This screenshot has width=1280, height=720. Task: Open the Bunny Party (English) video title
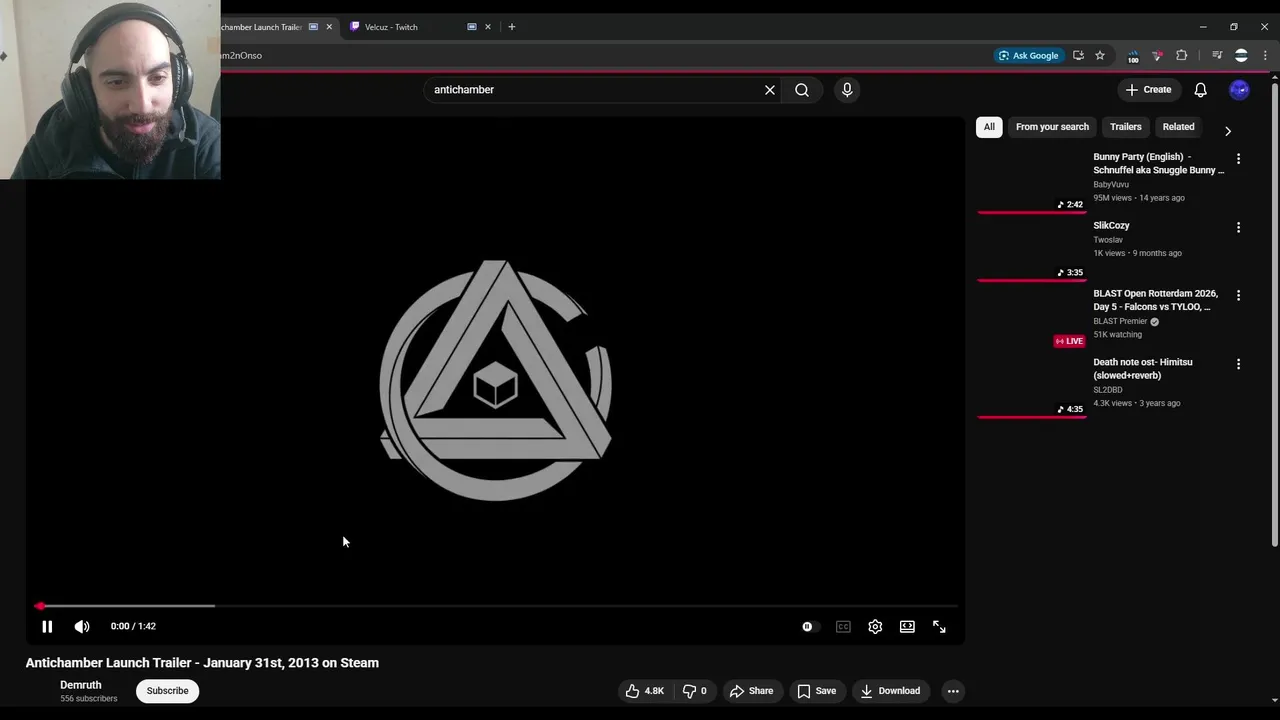point(1158,163)
